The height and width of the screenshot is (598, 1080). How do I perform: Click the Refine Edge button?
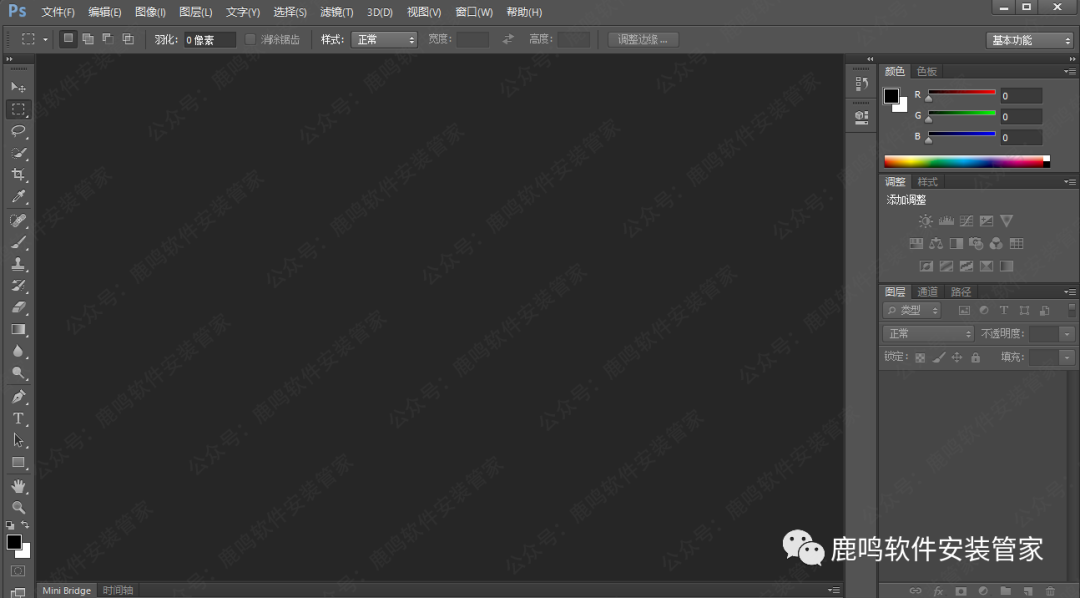click(644, 40)
